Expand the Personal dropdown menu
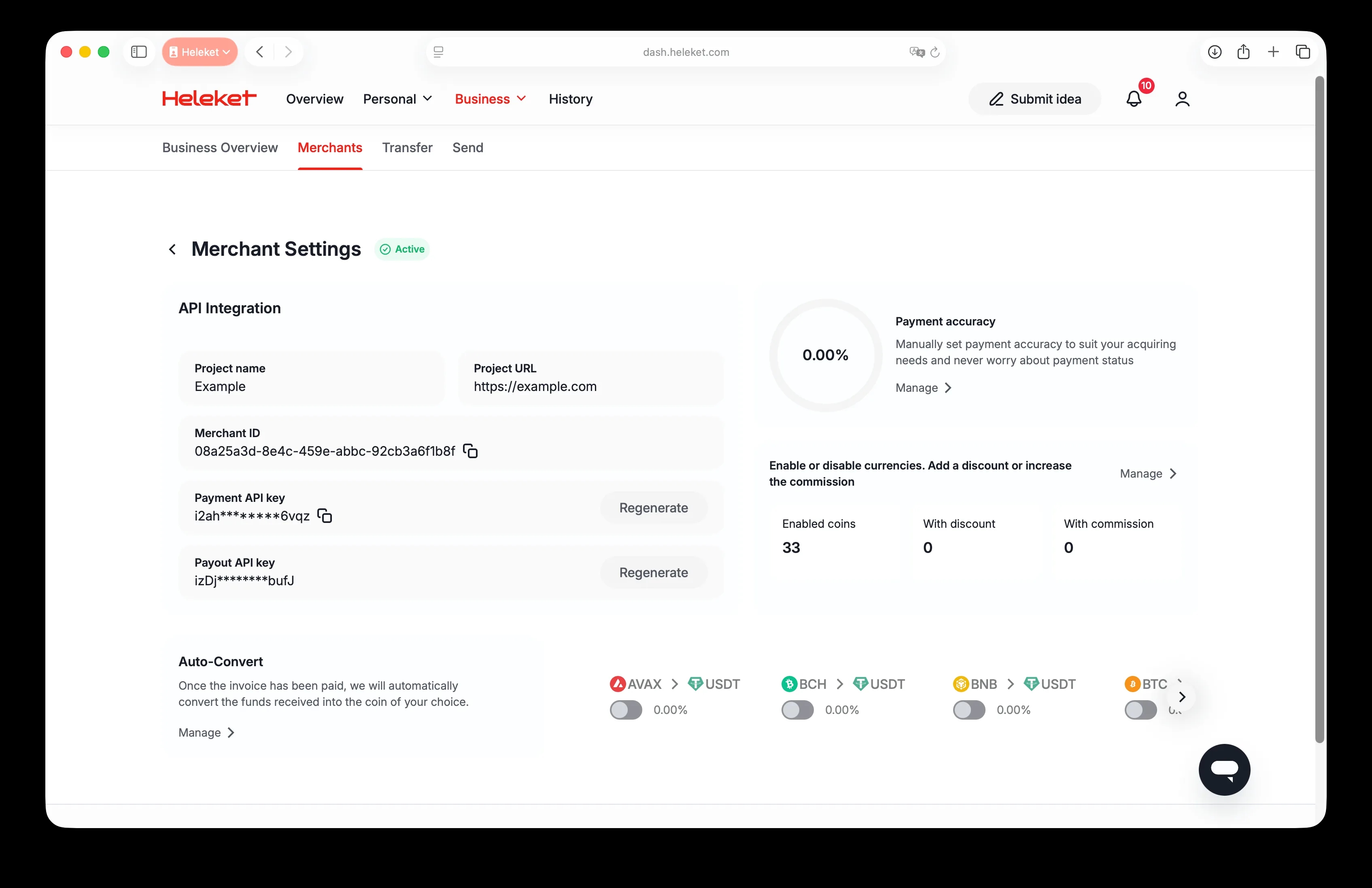Screen dimensions: 1372x888 [397, 99]
